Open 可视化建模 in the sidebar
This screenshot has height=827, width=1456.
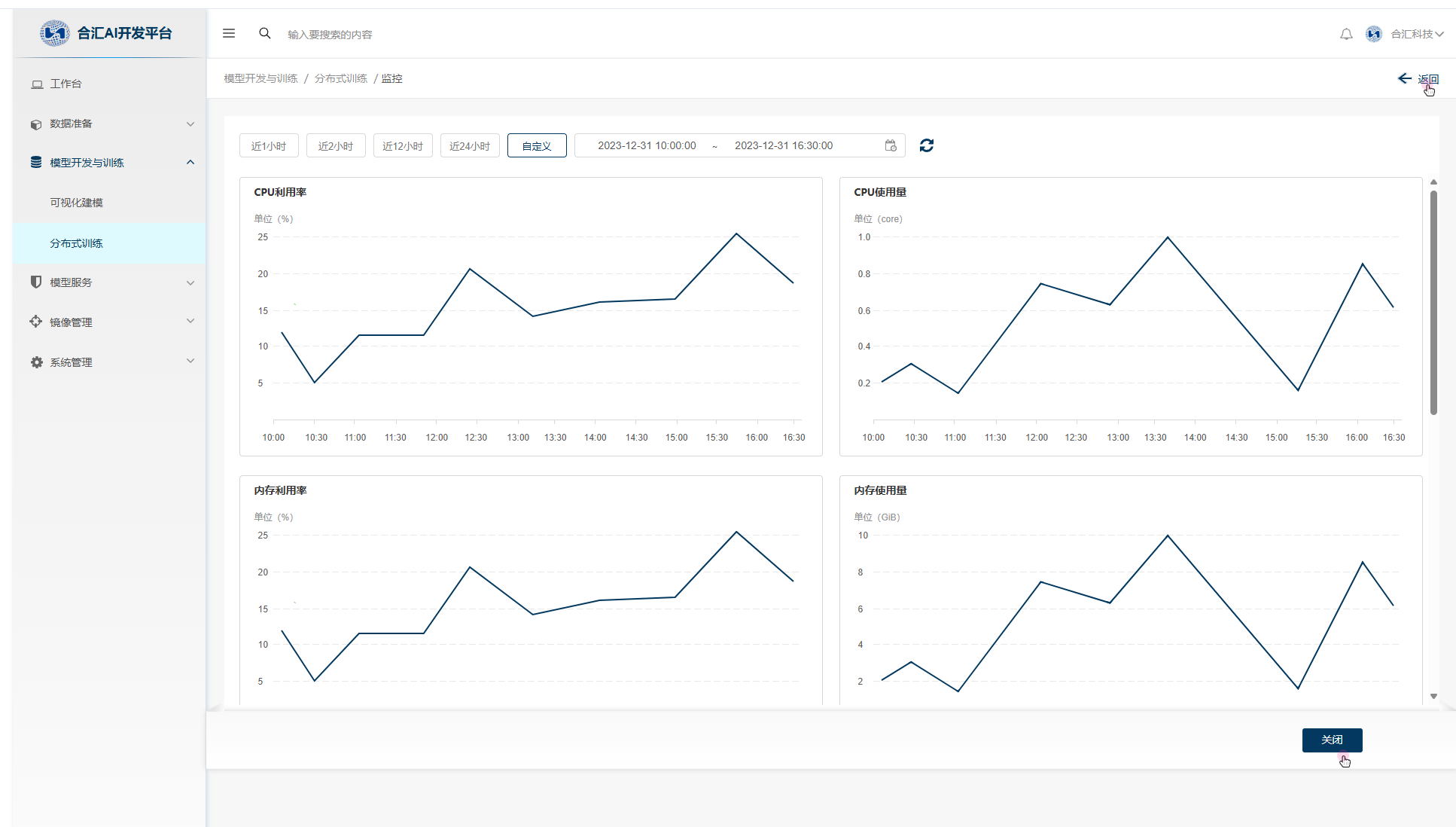(76, 203)
